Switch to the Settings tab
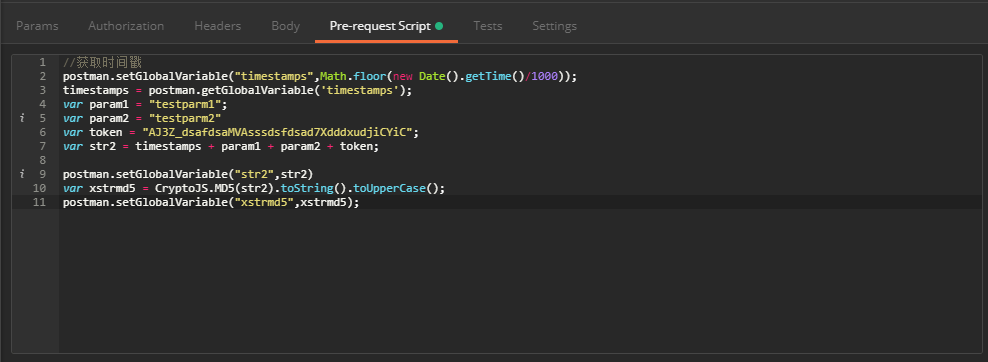Image resolution: width=988 pixels, height=362 pixels. [554, 26]
